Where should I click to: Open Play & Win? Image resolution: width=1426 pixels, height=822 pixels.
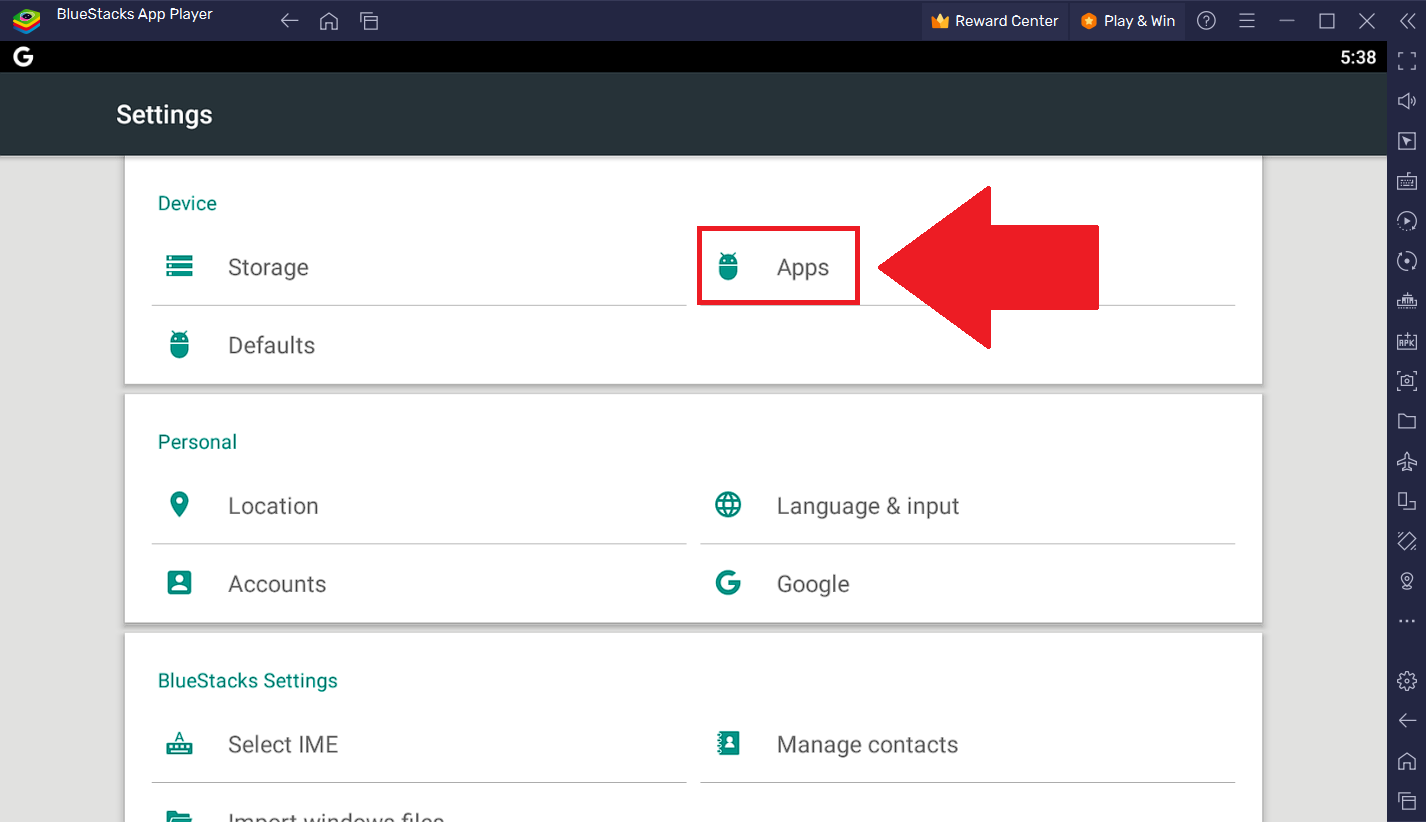point(1127,20)
